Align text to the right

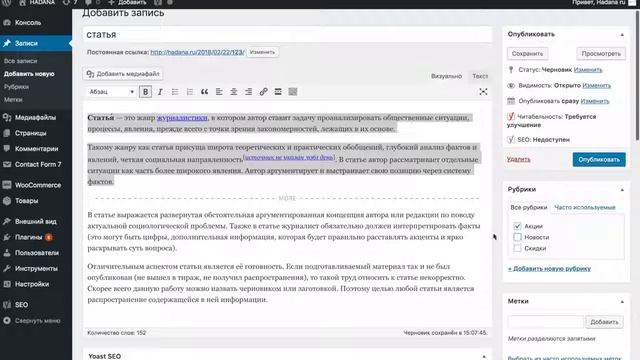249,92
